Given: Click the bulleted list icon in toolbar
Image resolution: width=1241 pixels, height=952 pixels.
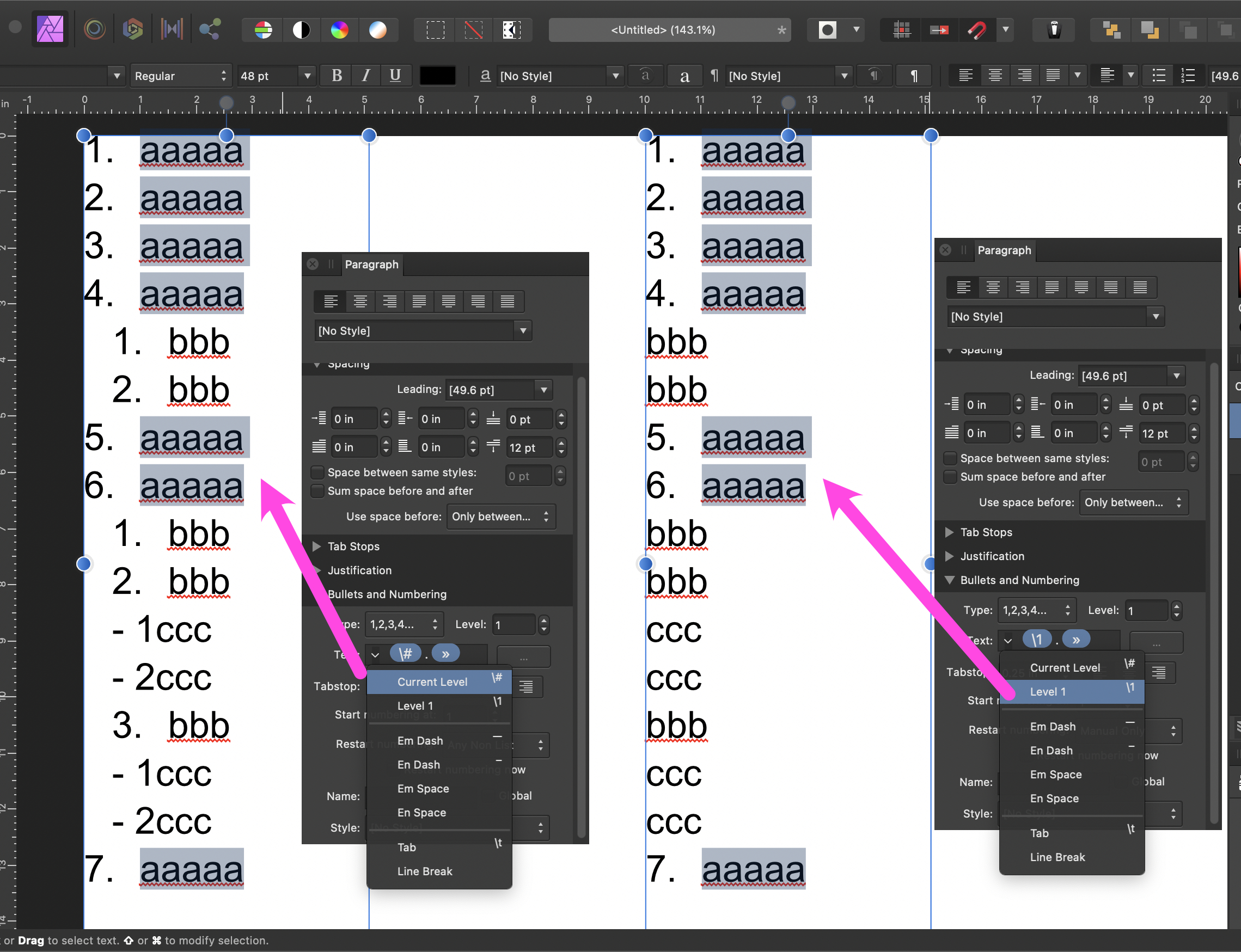Looking at the screenshot, I should click(x=1159, y=75).
